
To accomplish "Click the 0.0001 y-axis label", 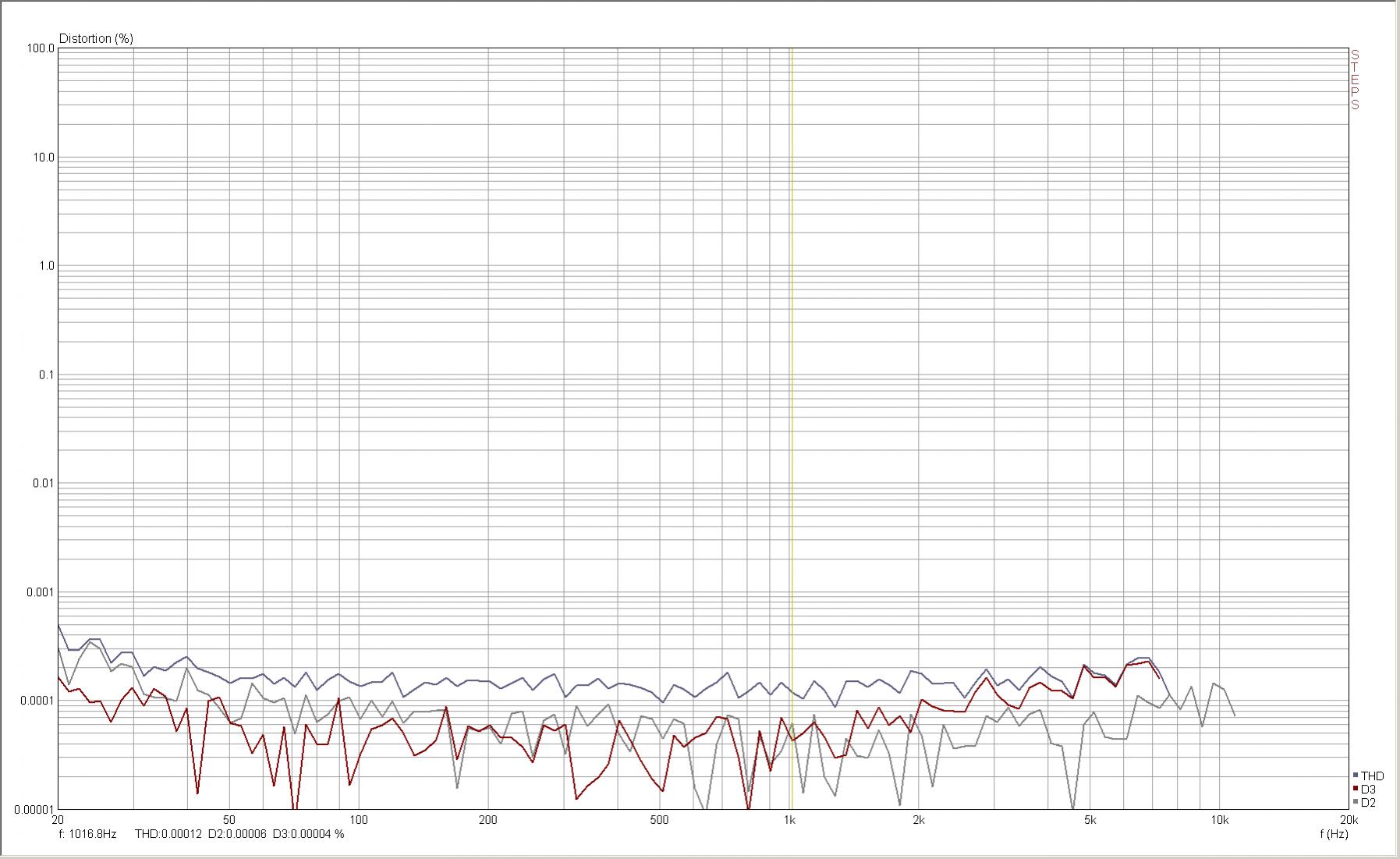I will 37,701.
